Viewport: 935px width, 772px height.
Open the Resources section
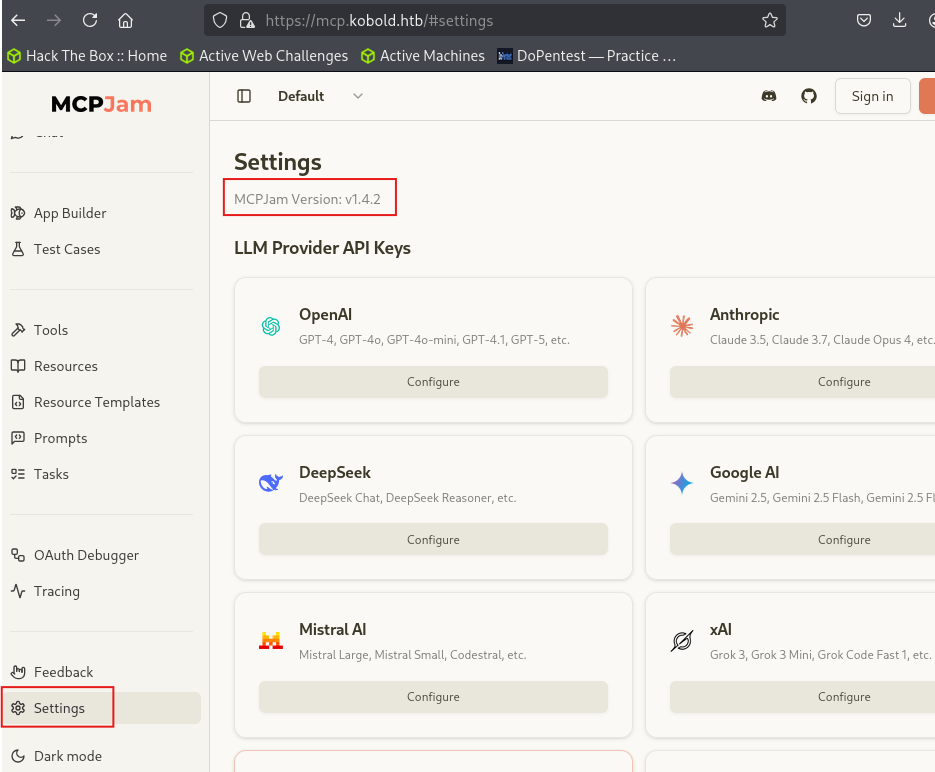[54, 366]
